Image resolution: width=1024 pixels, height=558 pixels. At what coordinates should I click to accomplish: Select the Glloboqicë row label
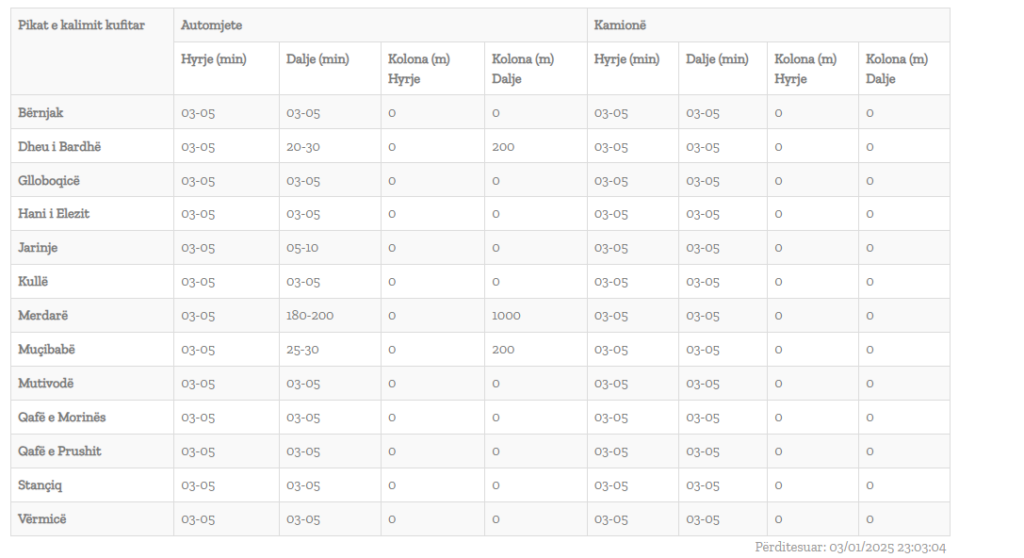click(49, 180)
